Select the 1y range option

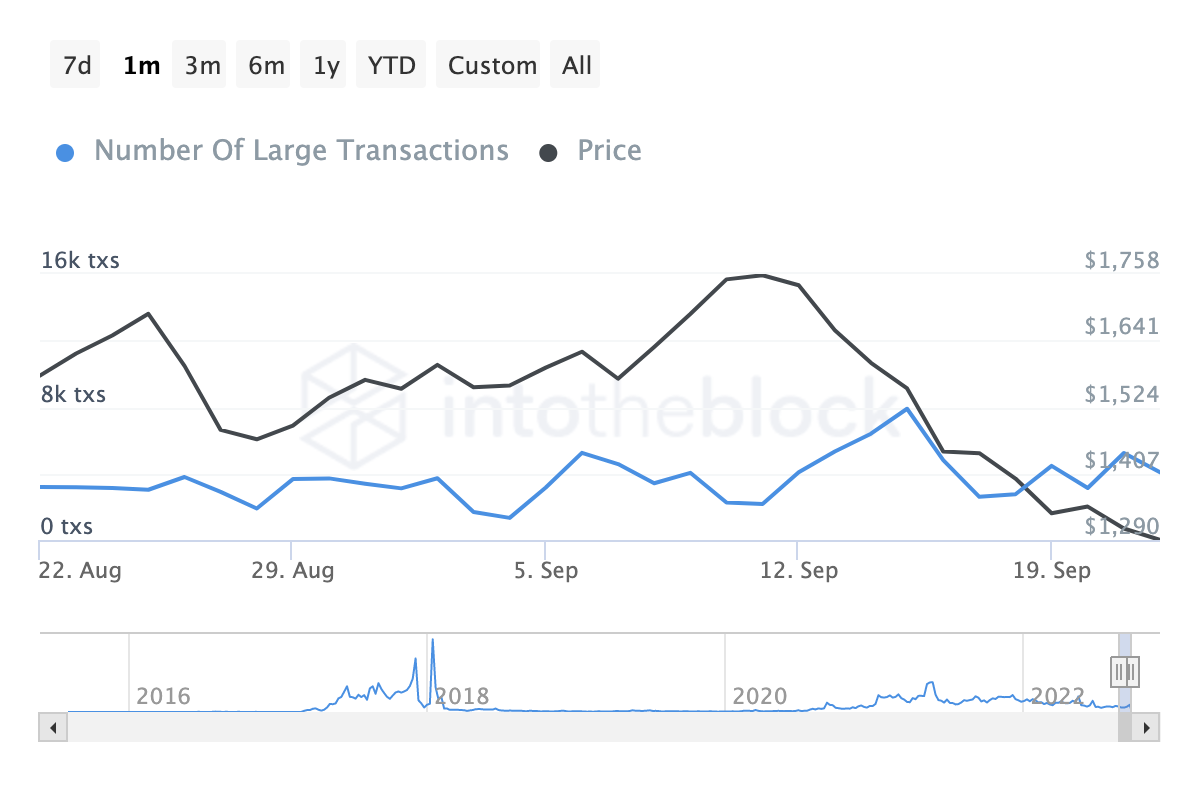click(x=326, y=66)
